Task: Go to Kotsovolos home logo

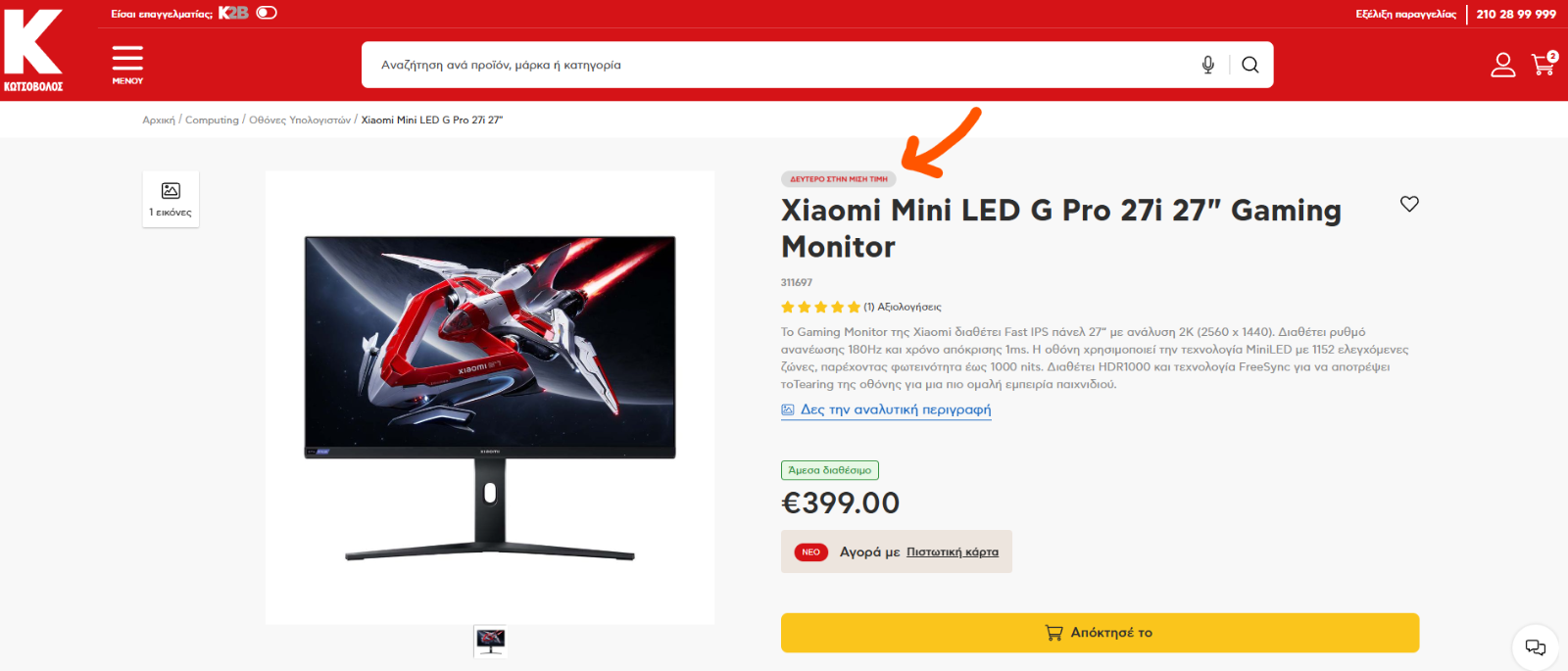Action: click(x=33, y=50)
